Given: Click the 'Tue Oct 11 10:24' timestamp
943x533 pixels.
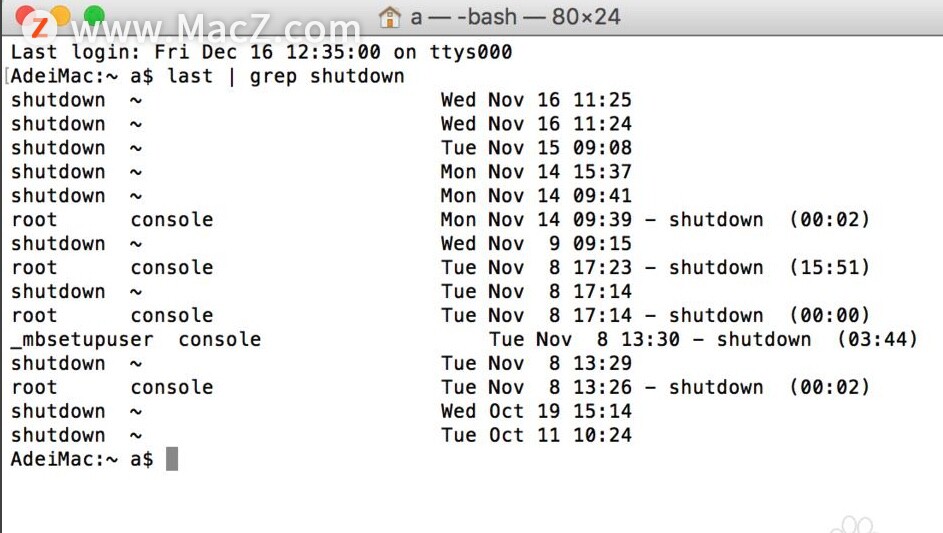Looking at the screenshot, I should pyautogui.click(x=536, y=435).
